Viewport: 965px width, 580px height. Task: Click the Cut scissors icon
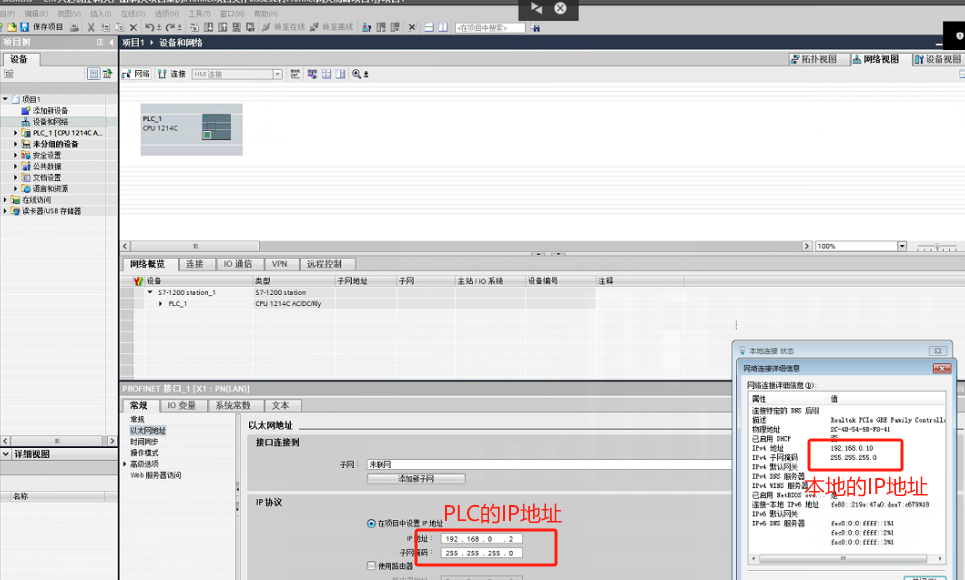(x=91, y=27)
